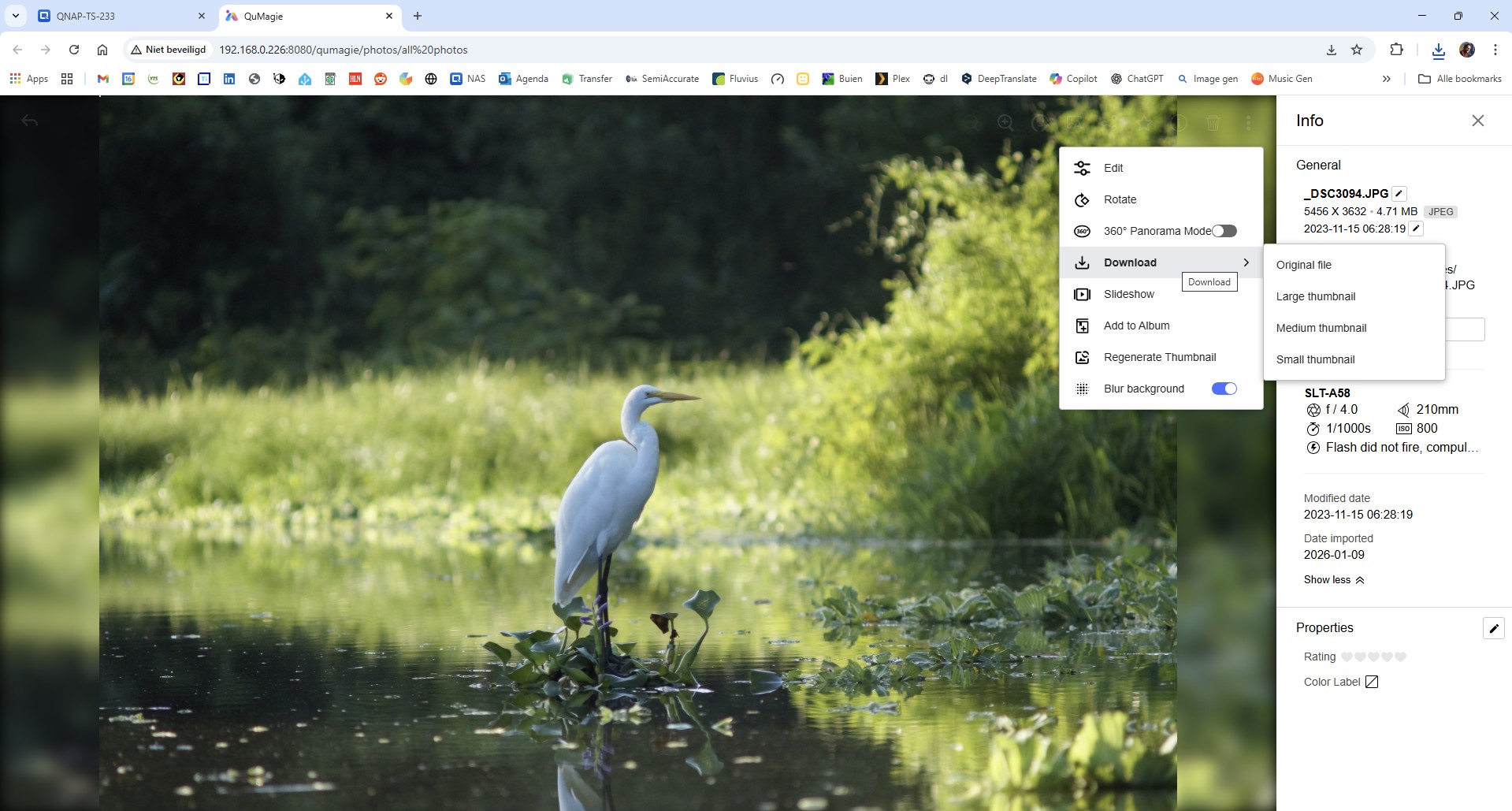
Task: Set rating to five hearts
Action: point(1400,657)
